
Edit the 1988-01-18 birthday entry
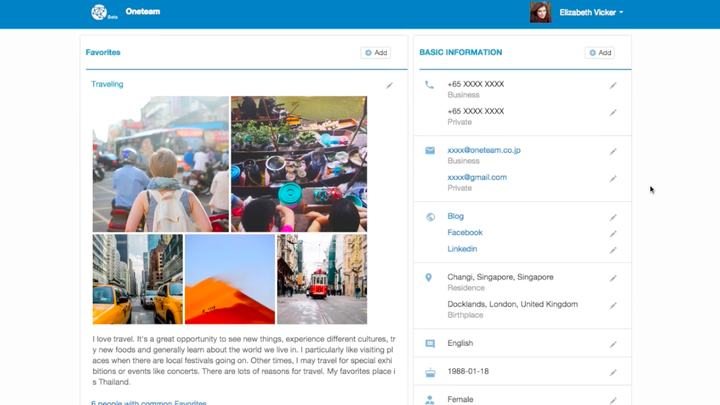pyautogui.click(x=613, y=372)
